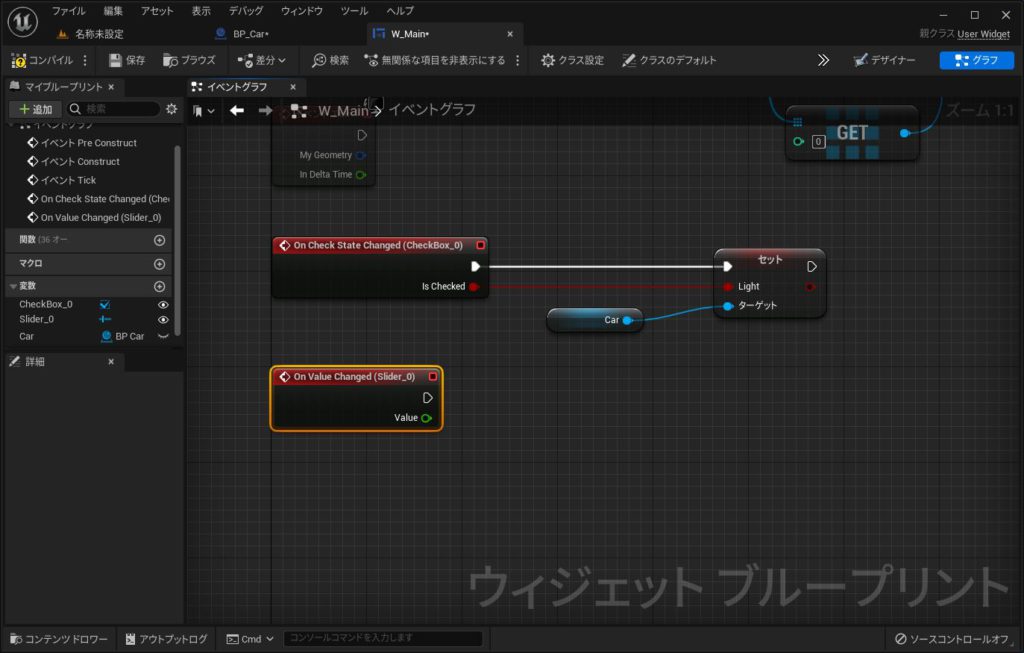
Task: Add new function with 関数 plus
Action: click(159, 240)
